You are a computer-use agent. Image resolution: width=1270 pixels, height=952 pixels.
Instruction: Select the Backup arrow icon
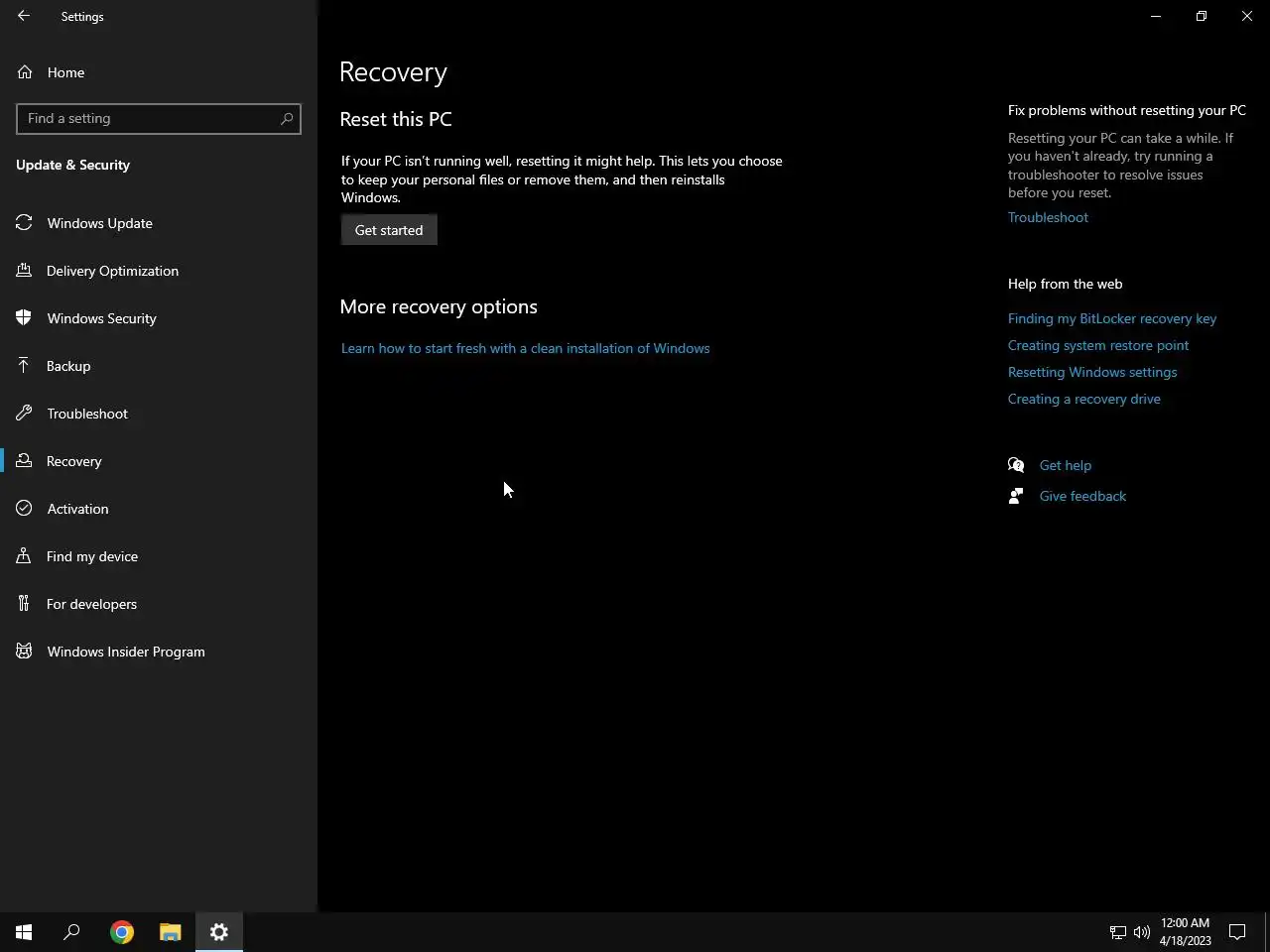pos(24,366)
